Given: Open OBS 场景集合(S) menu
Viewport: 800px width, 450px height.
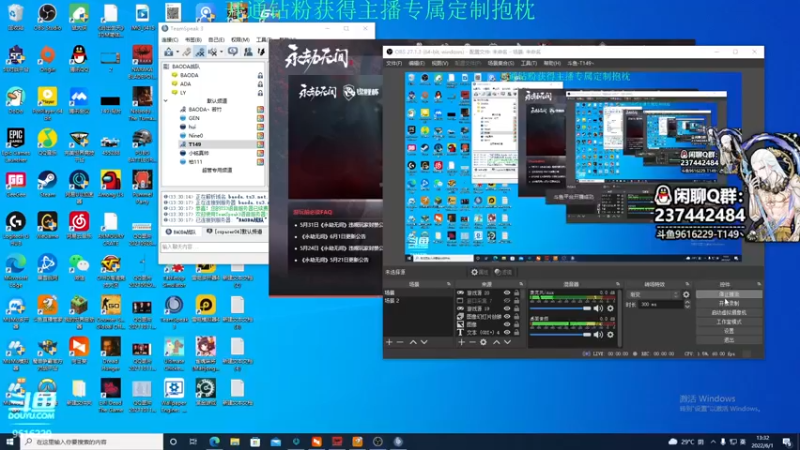Looking at the screenshot, I should [x=501, y=63].
